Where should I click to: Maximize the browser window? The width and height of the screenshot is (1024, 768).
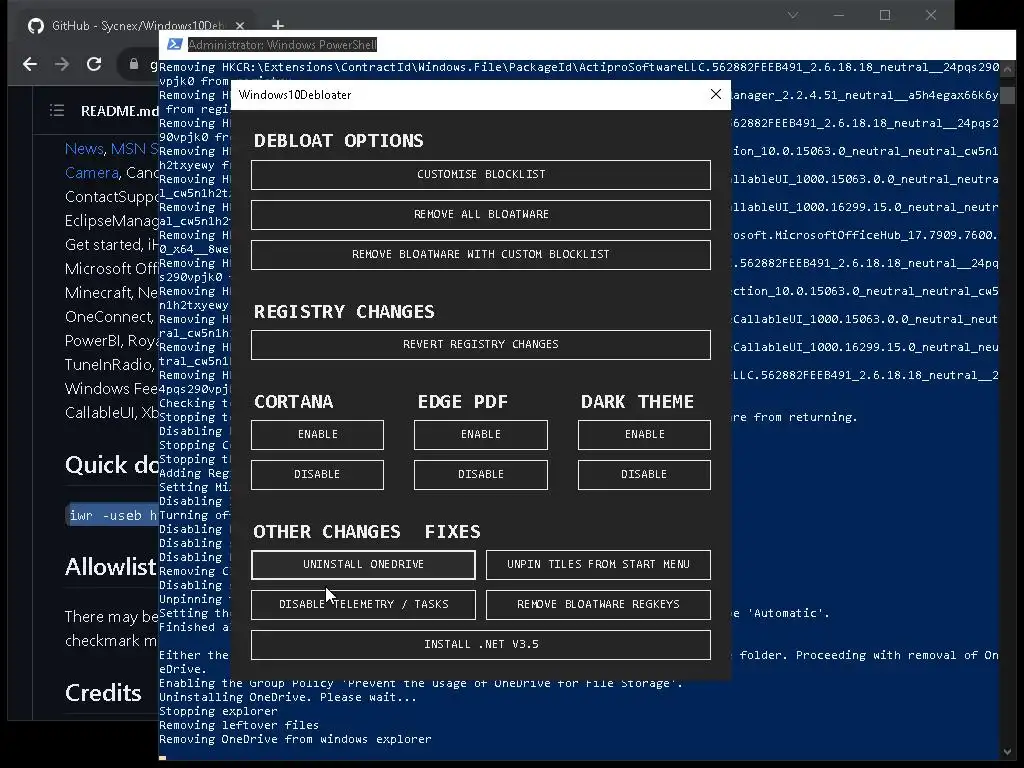click(x=885, y=15)
